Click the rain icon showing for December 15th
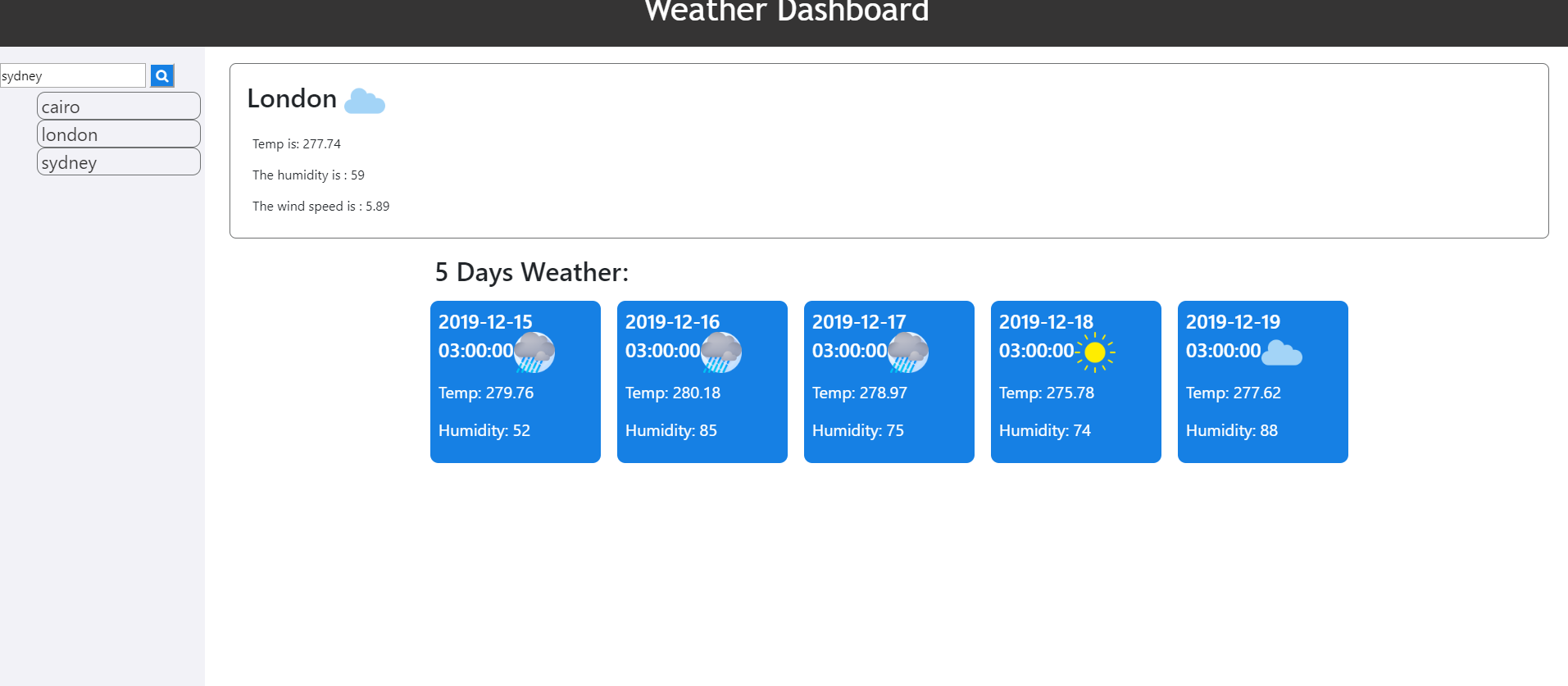The image size is (1568, 686). pos(534,352)
